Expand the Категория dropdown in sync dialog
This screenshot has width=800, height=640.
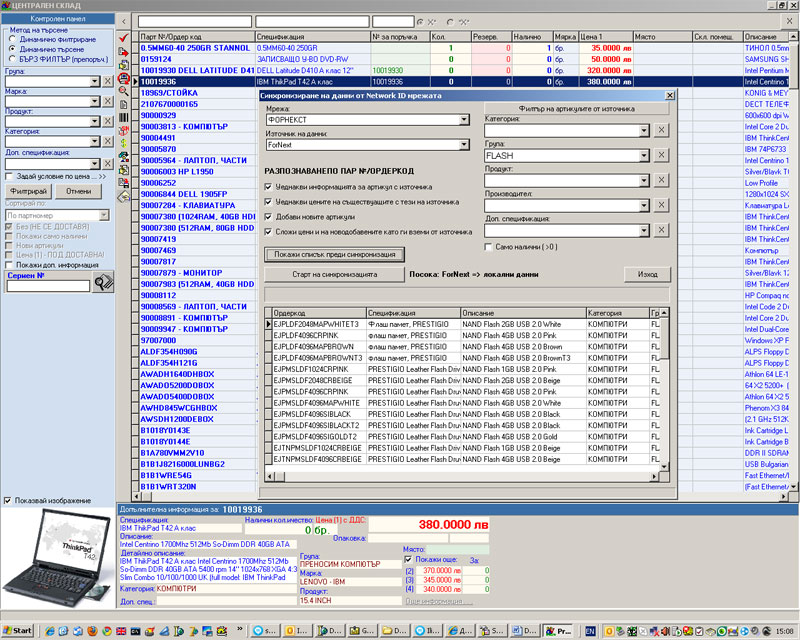point(644,131)
